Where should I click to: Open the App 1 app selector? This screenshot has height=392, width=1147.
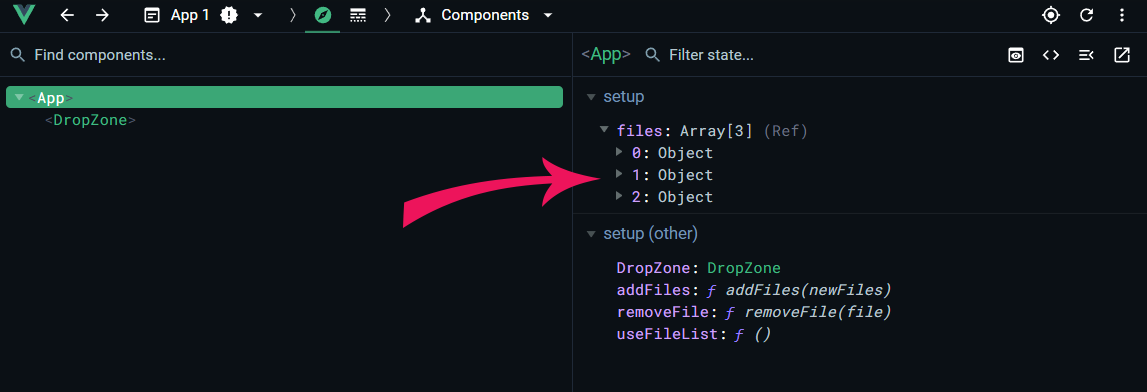[x=204, y=15]
